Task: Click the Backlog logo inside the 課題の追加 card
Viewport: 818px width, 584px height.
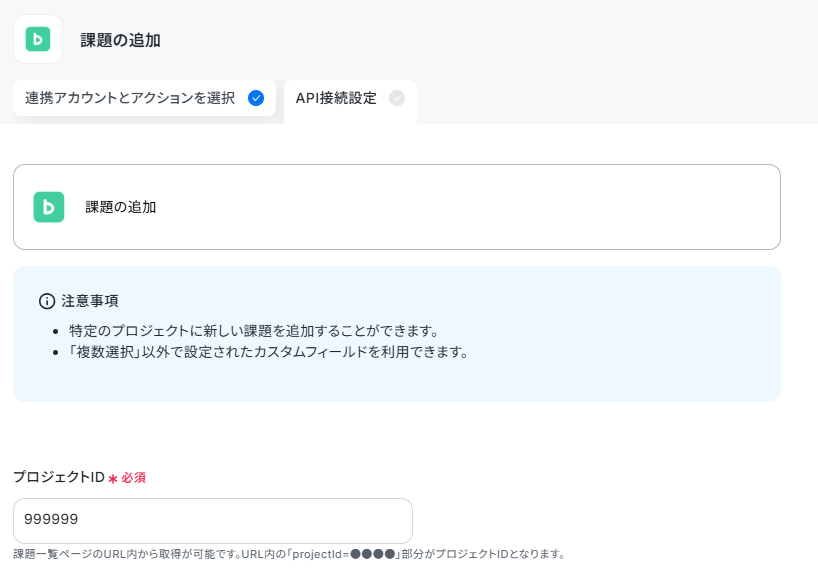Action: click(x=49, y=207)
